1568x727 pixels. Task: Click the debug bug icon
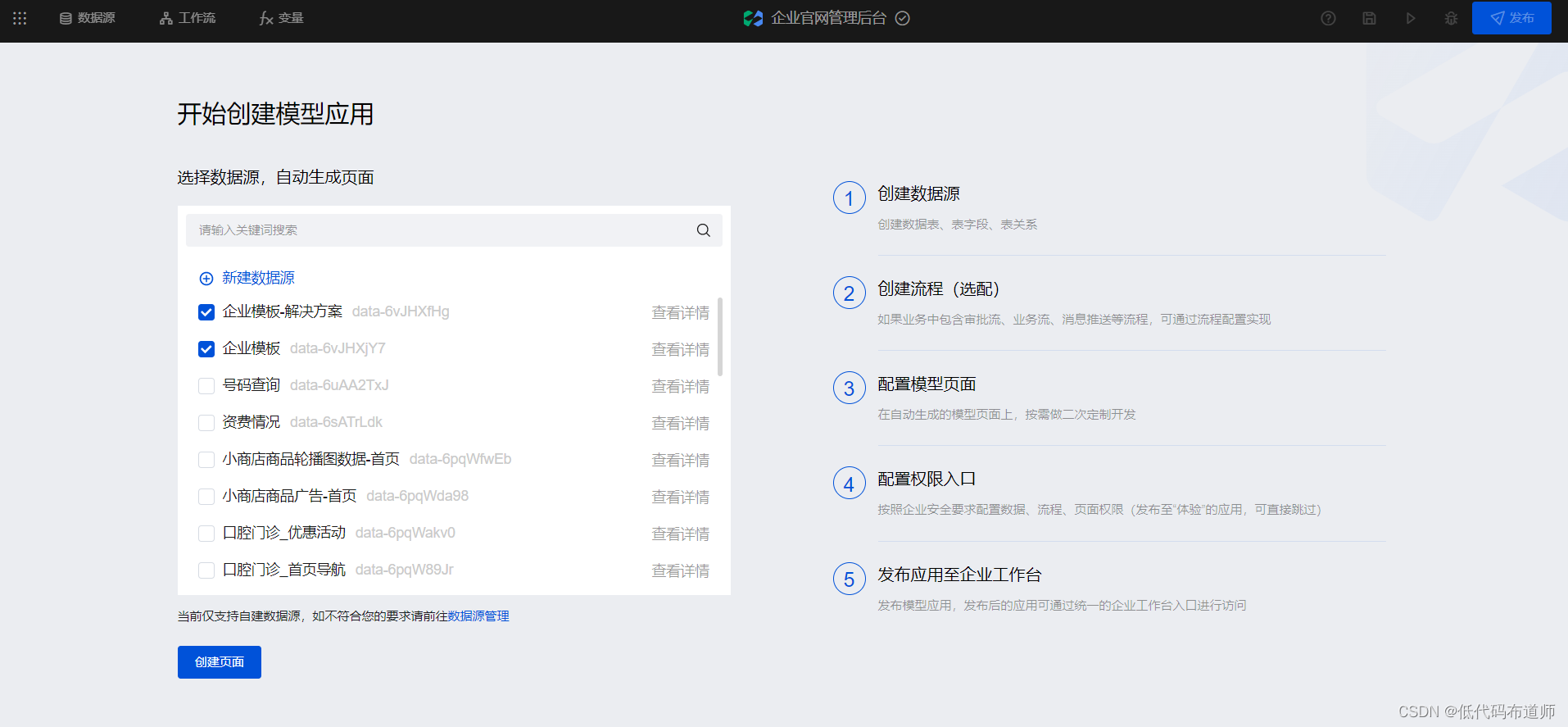pos(1451,18)
